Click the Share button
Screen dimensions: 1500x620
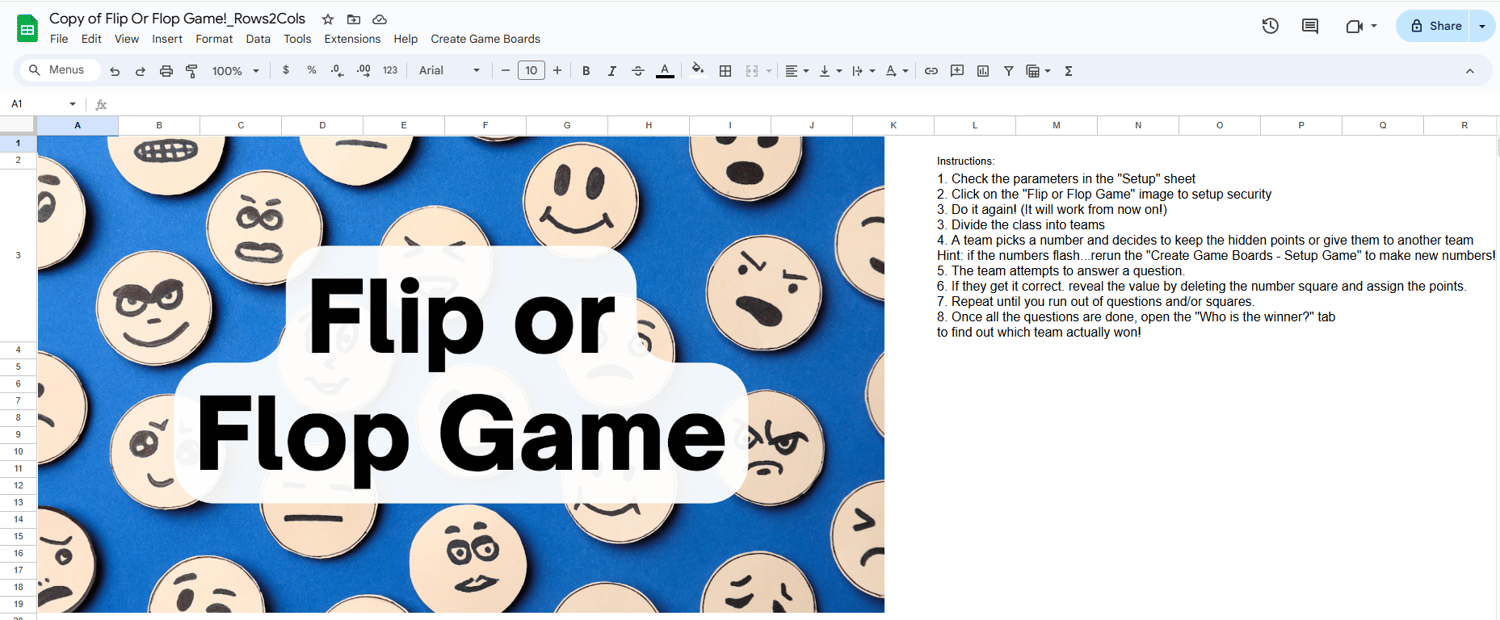(1435, 26)
